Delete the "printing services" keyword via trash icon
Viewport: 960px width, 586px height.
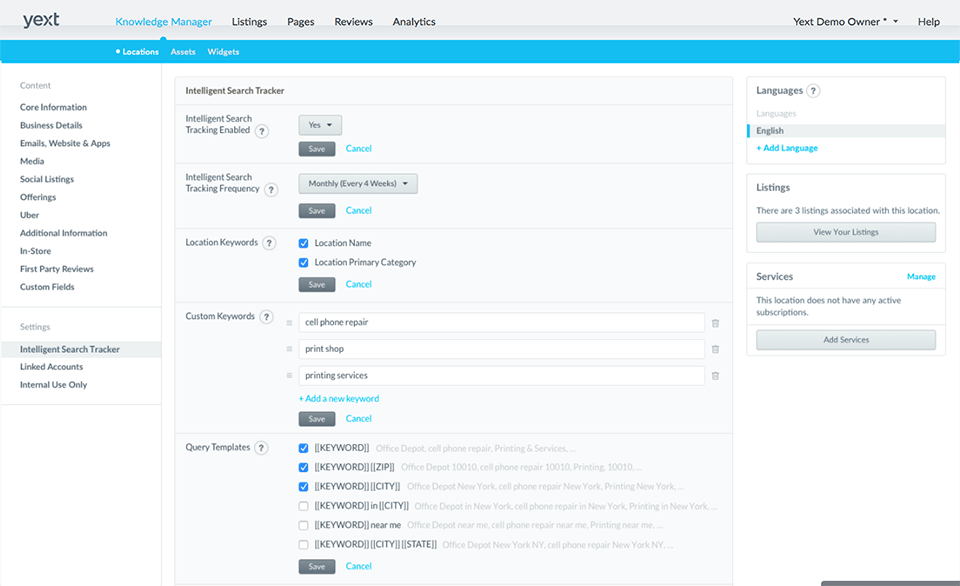716,376
